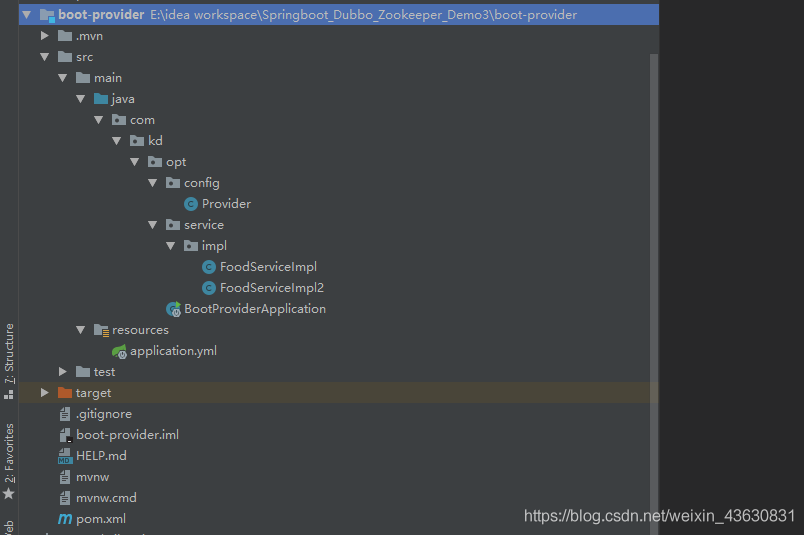Image resolution: width=804 pixels, height=535 pixels.
Task: Open the Structure tool window tab
Action: click(x=9, y=361)
